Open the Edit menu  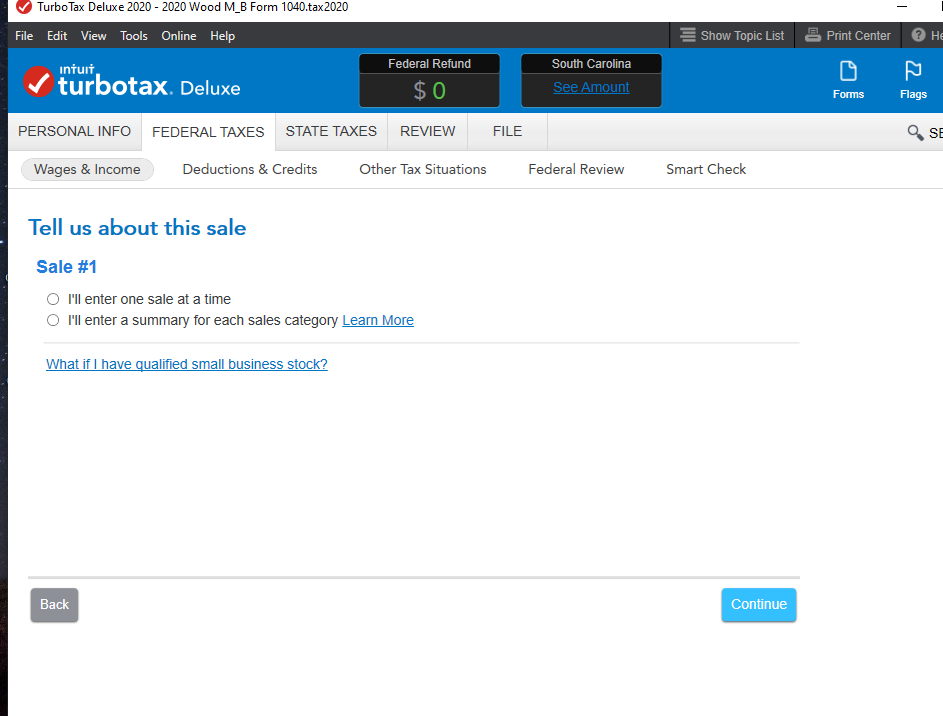[57, 35]
